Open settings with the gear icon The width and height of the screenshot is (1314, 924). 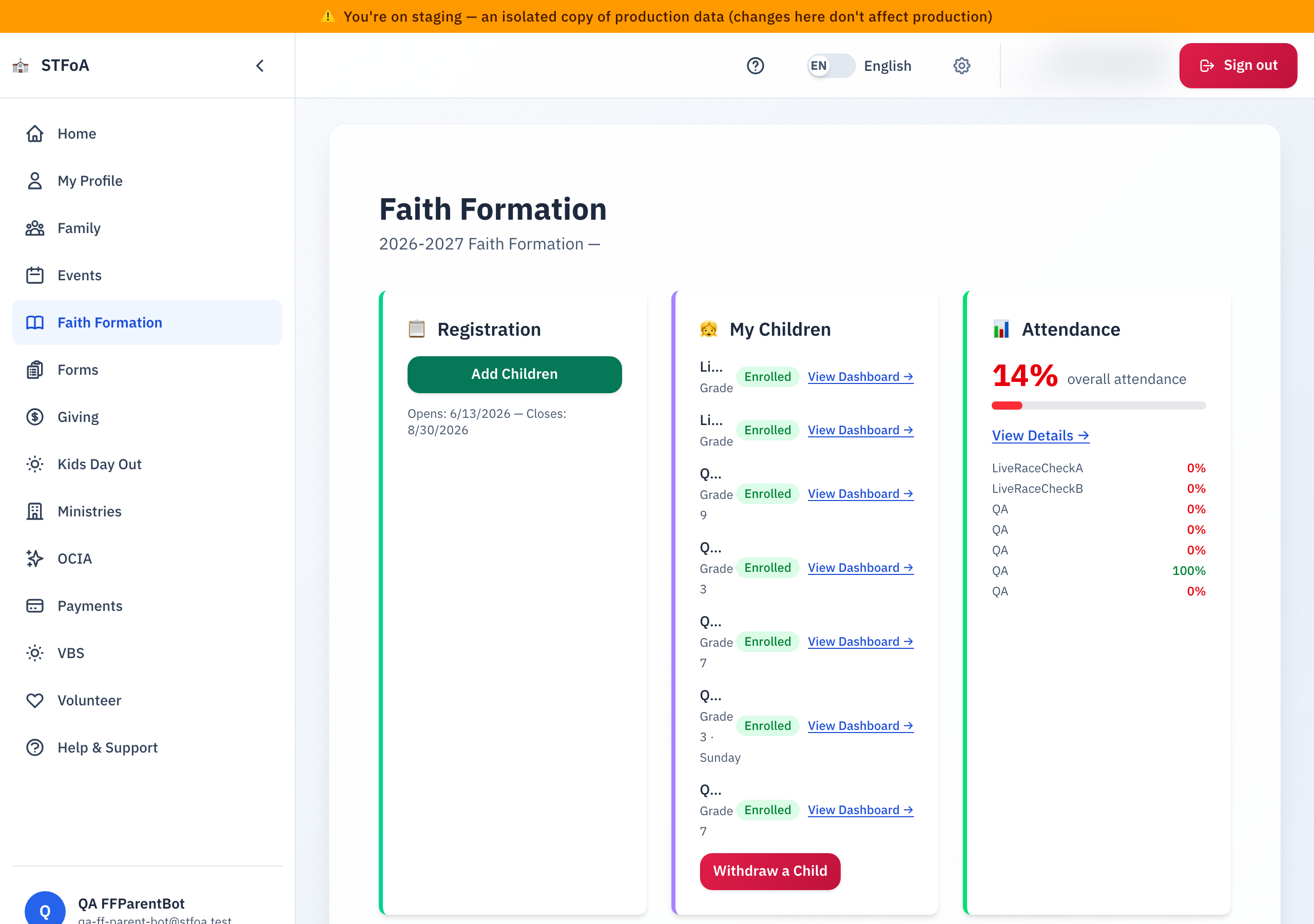pyautogui.click(x=961, y=66)
